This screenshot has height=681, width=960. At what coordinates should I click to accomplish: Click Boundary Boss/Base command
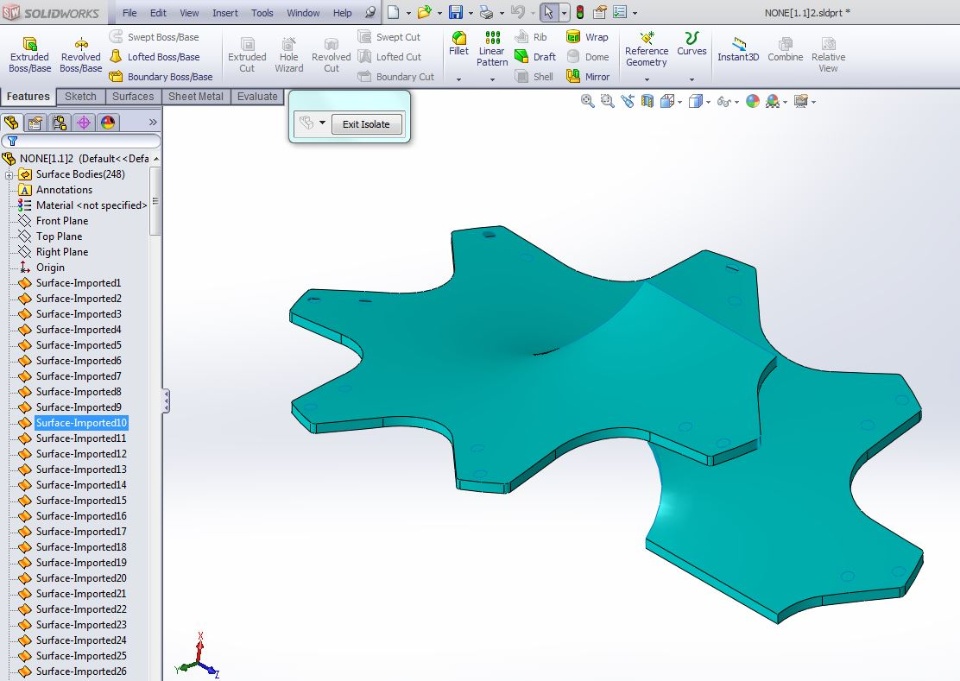coord(160,77)
